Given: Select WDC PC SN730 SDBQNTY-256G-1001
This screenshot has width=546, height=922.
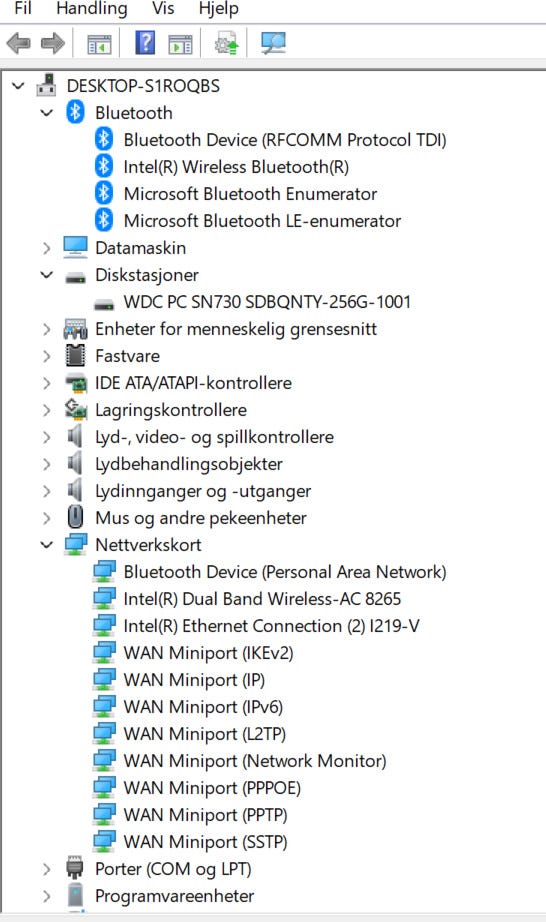Looking at the screenshot, I should coord(267,302).
